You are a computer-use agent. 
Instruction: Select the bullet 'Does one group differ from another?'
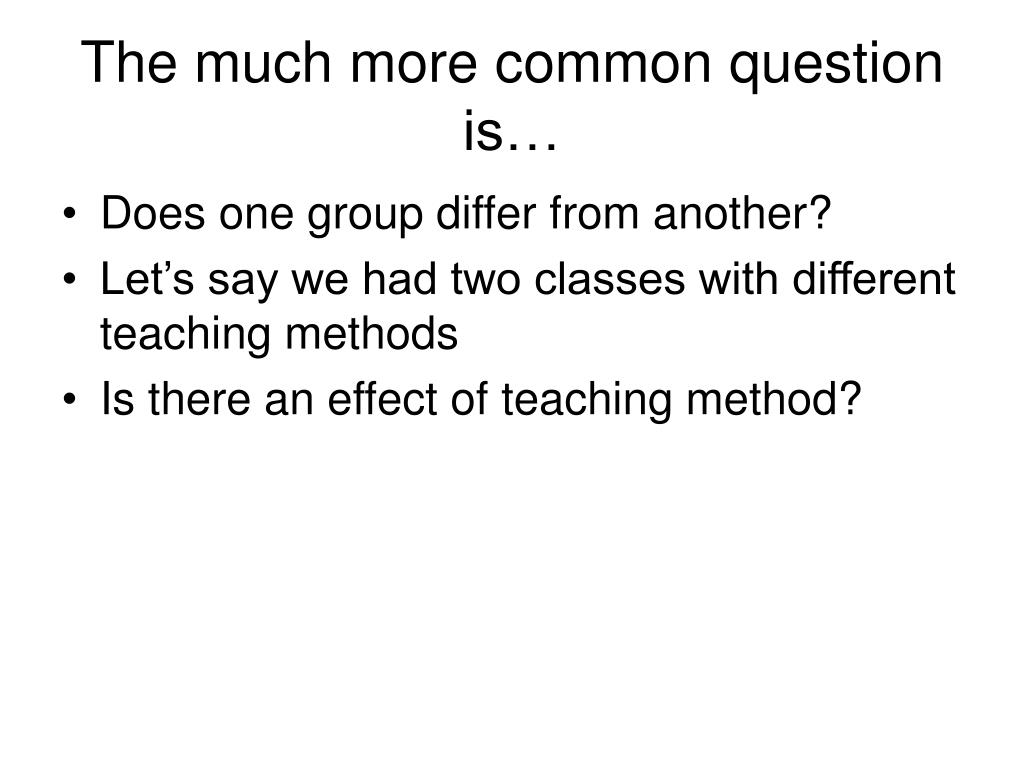[x=466, y=215]
